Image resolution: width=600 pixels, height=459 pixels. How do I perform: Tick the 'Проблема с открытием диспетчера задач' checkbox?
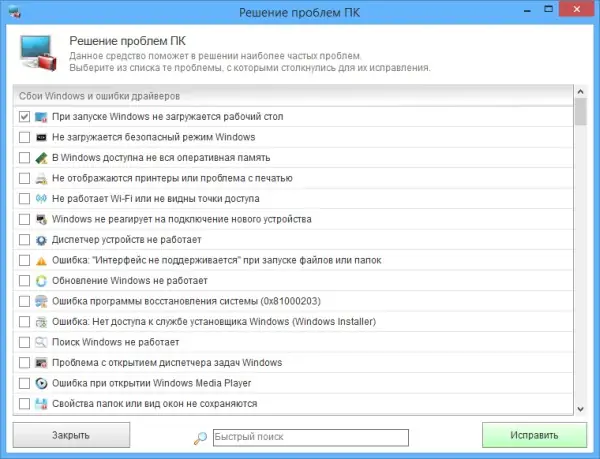pyautogui.click(x=25, y=363)
